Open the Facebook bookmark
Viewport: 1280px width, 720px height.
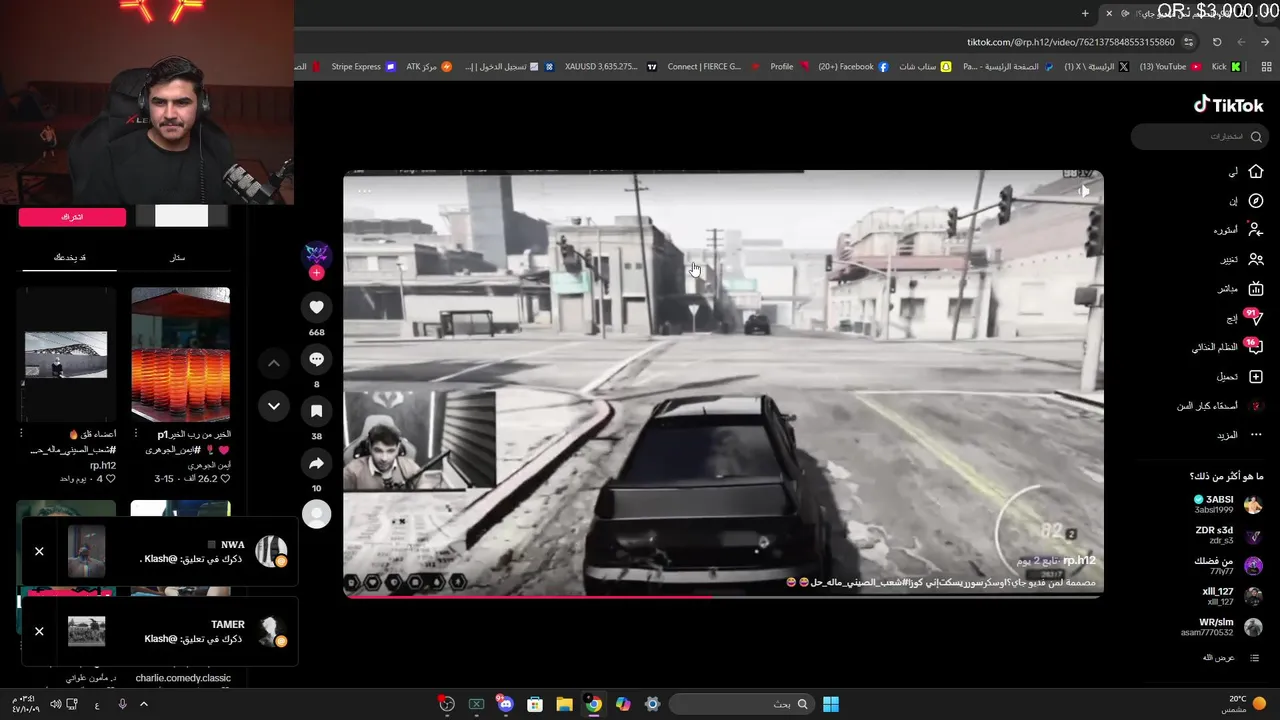click(x=853, y=67)
